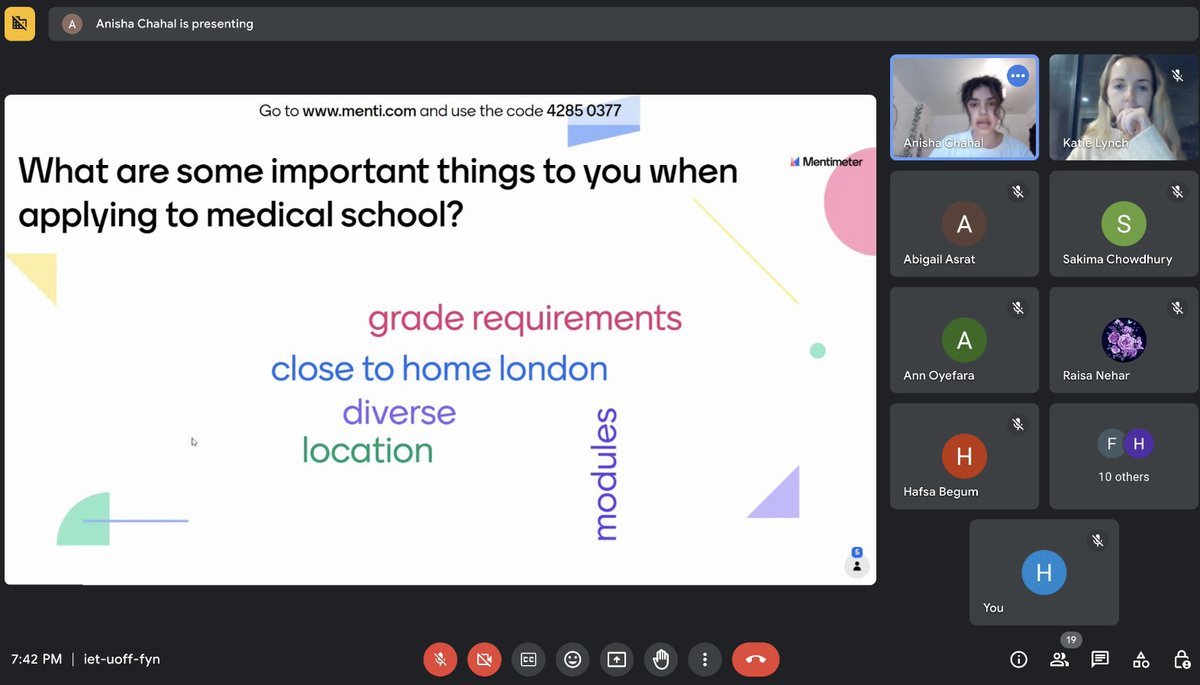
Task: Open the 10 others tile
Action: click(1123, 456)
